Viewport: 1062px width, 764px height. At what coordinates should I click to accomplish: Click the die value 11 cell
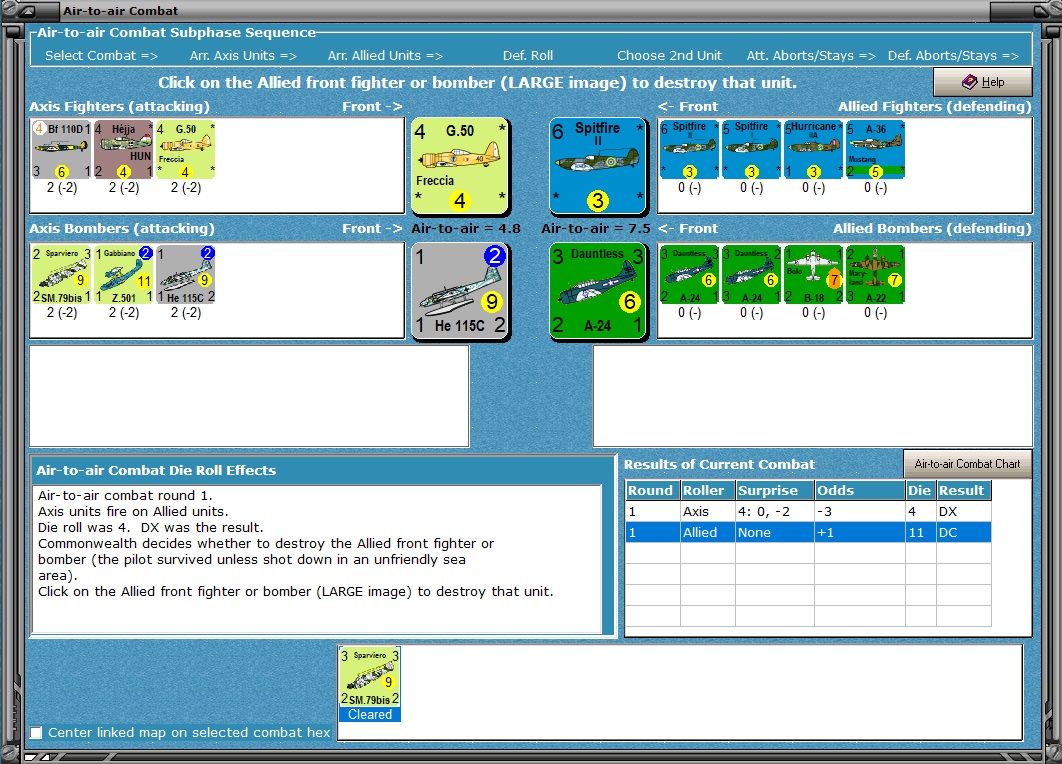[x=921, y=532]
